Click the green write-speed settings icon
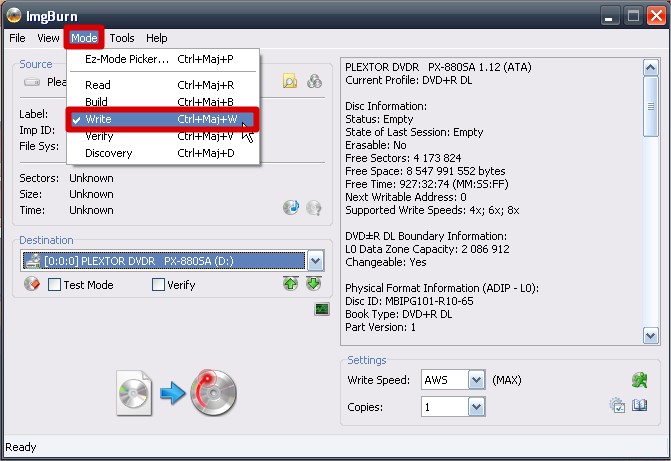671x461 pixels. [x=640, y=380]
